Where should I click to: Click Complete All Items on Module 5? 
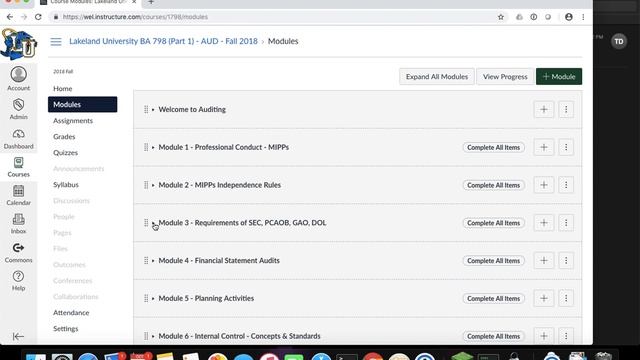[x=493, y=298]
